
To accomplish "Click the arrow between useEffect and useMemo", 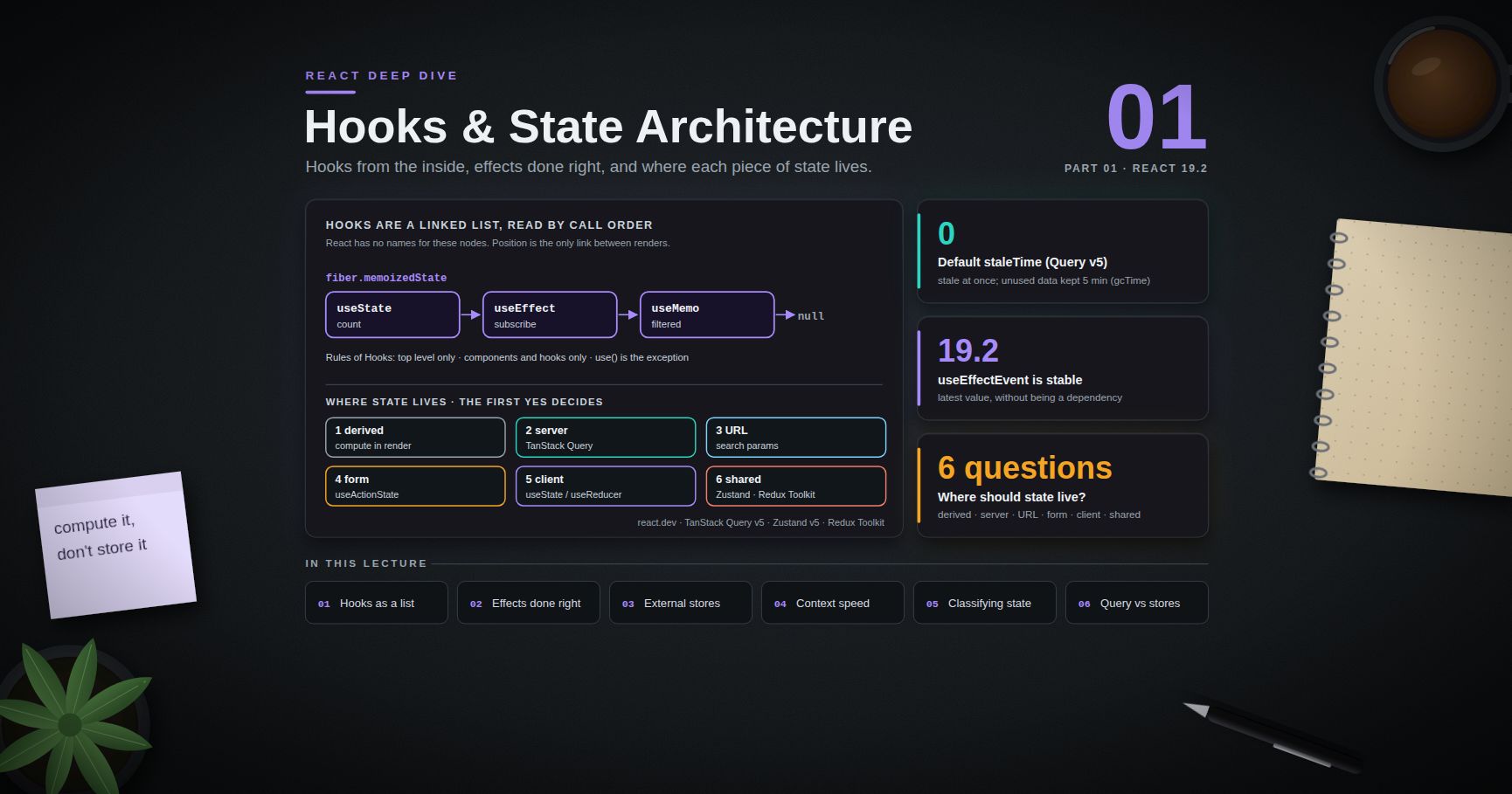I will 628,314.
